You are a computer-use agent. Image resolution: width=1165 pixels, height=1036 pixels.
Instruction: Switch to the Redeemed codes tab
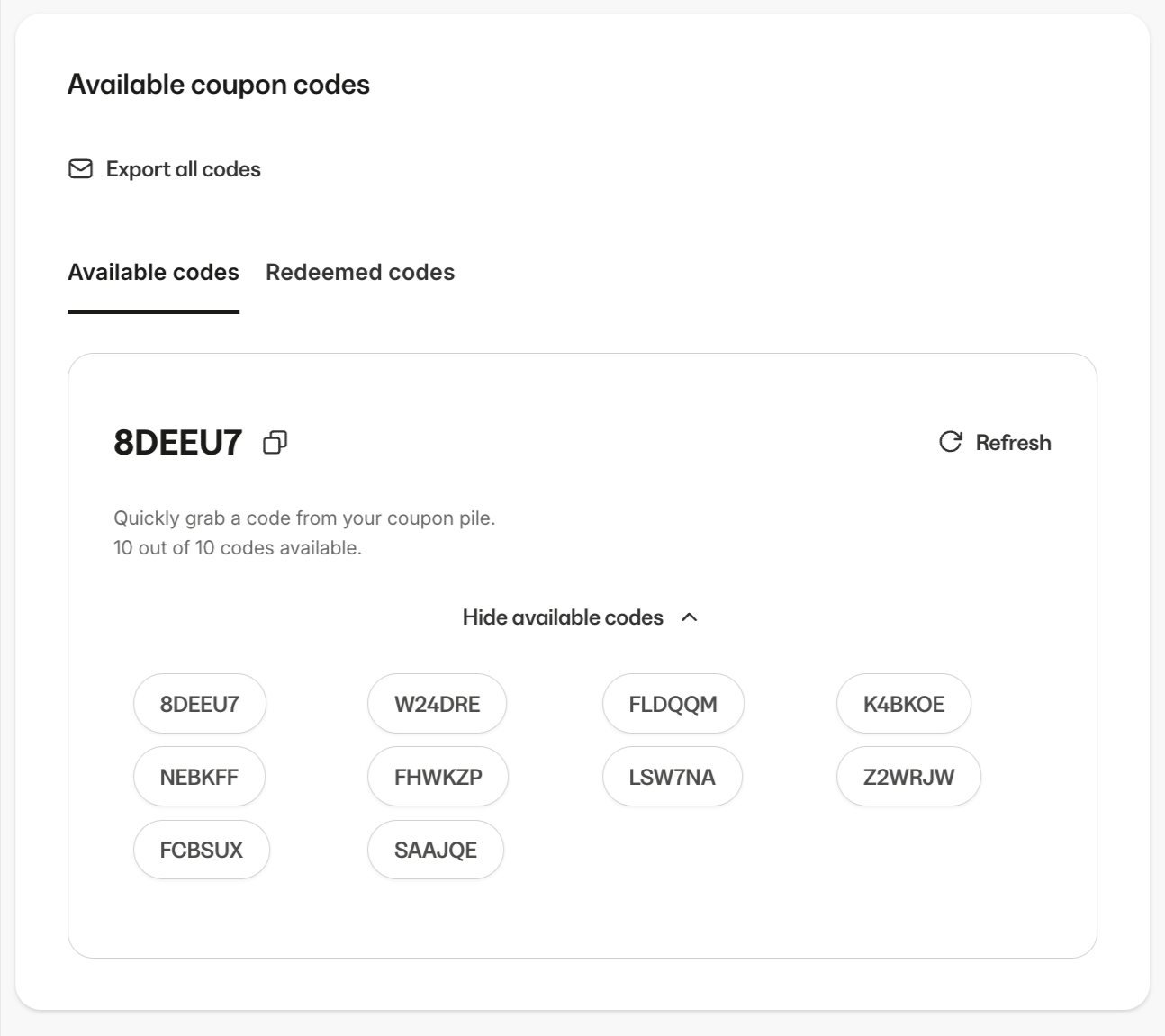359,272
